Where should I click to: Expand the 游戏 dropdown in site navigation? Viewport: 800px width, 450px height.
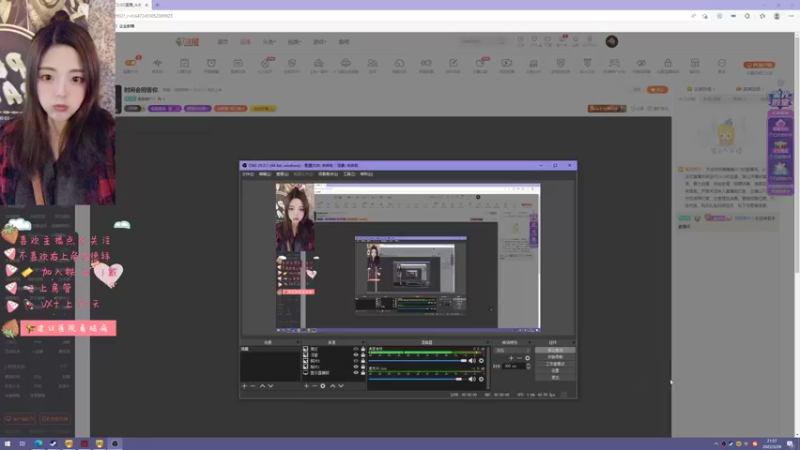[x=319, y=42]
